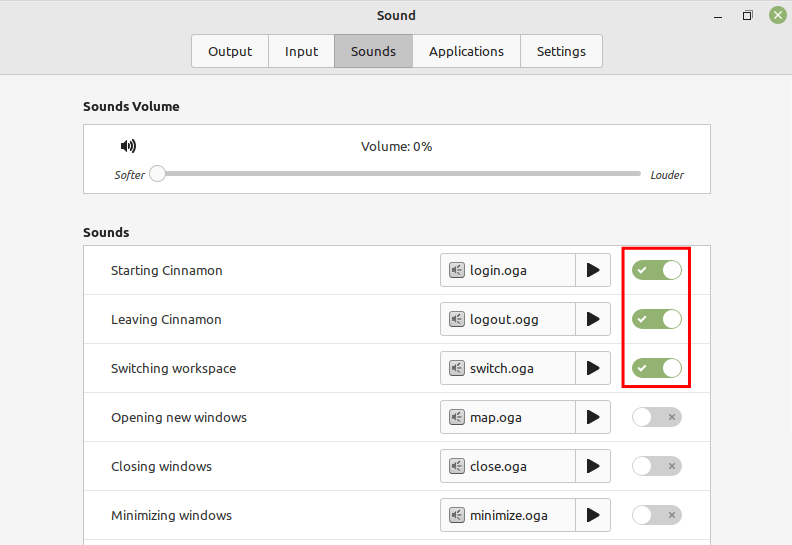This screenshot has height=545, width=792.
Task: Click the audio file icon beside minimize.oga
Action: pyautogui.click(x=457, y=515)
